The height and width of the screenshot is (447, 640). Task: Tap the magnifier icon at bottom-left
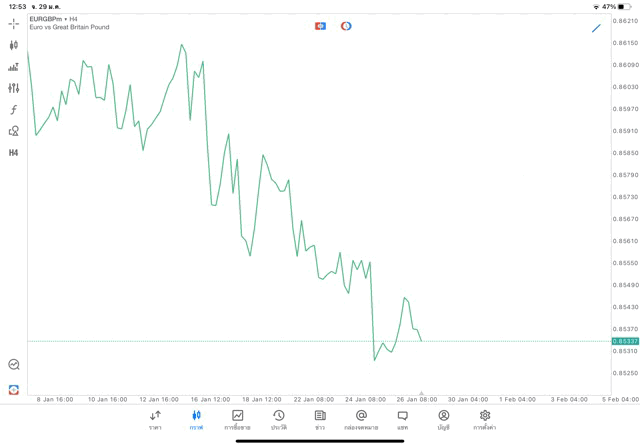point(14,365)
